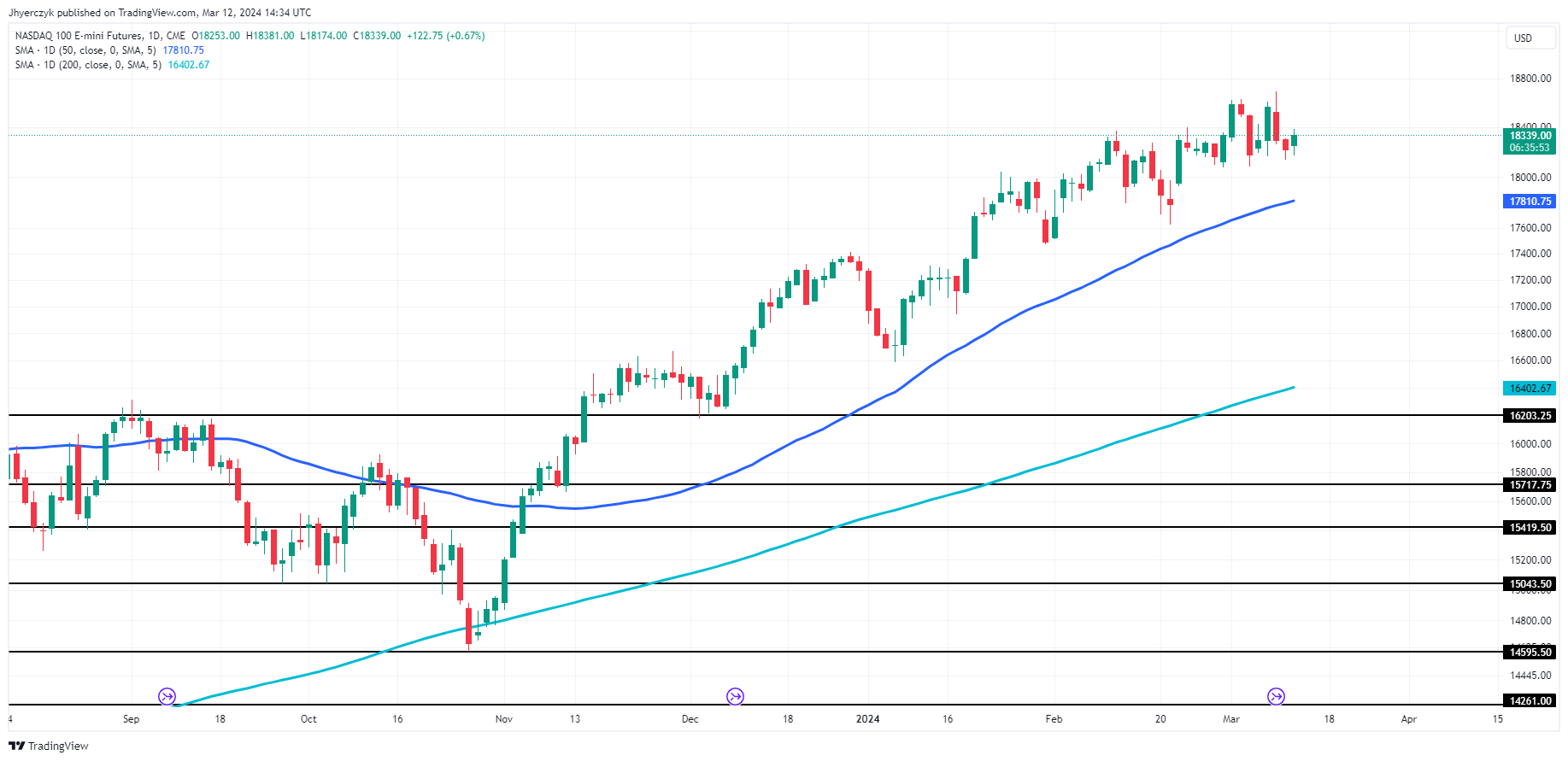Click the Dec date axis label
The image size is (1568, 761).
pos(690,719)
